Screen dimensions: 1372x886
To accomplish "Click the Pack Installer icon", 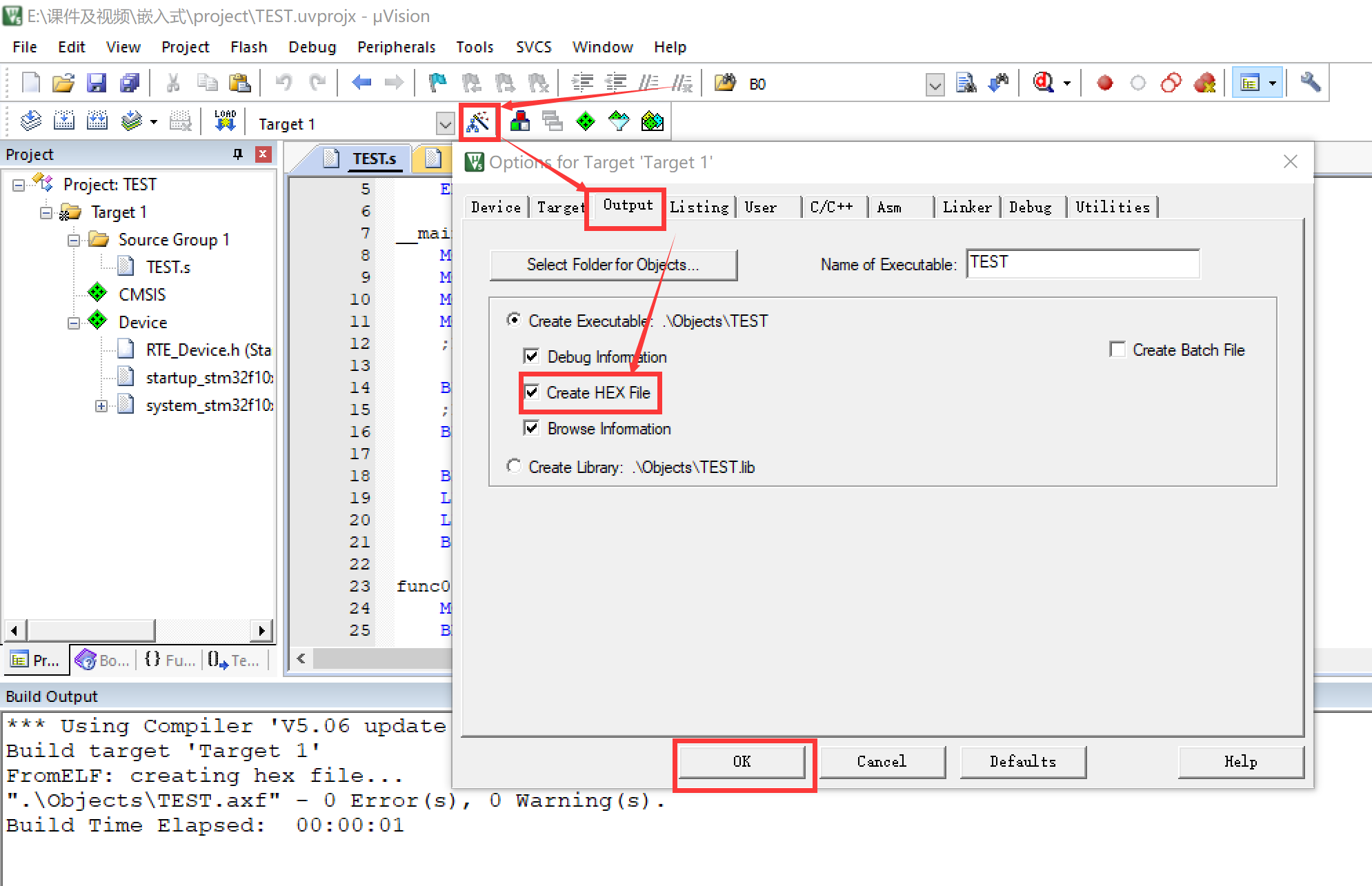I will [x=652, y=122].
